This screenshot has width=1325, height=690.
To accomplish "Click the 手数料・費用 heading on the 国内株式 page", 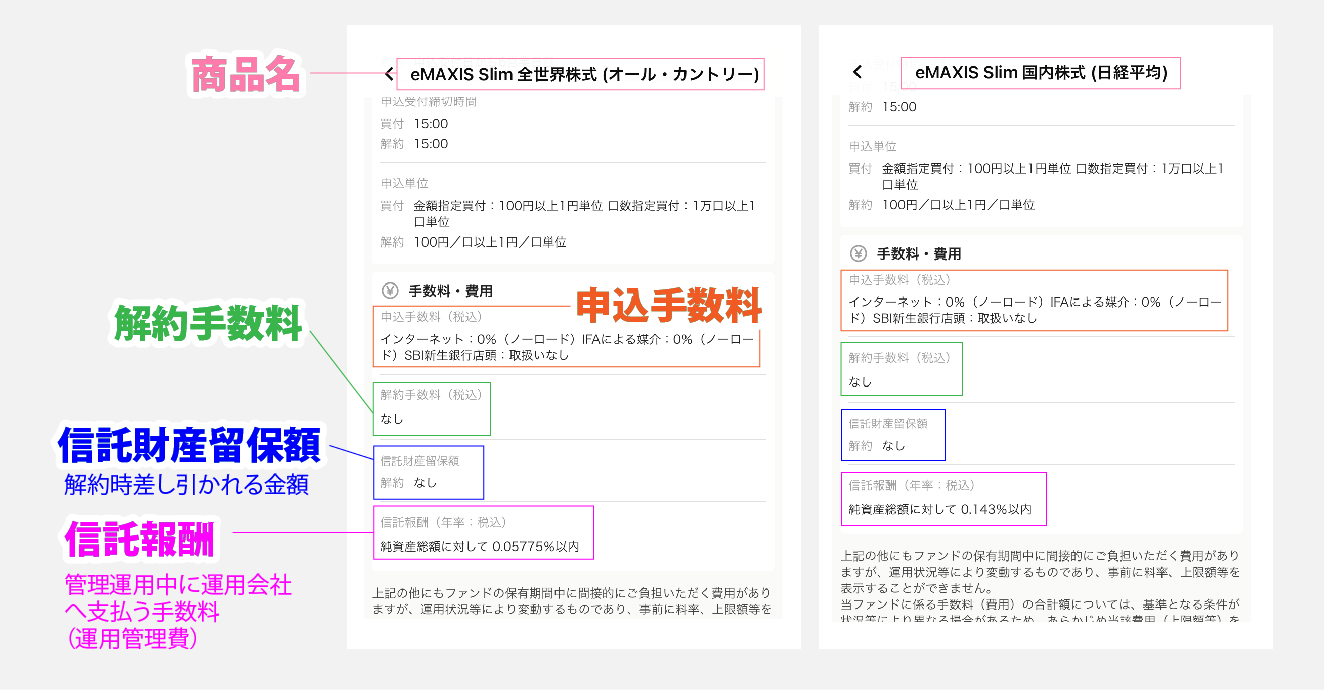I will (x=919, y=254).
